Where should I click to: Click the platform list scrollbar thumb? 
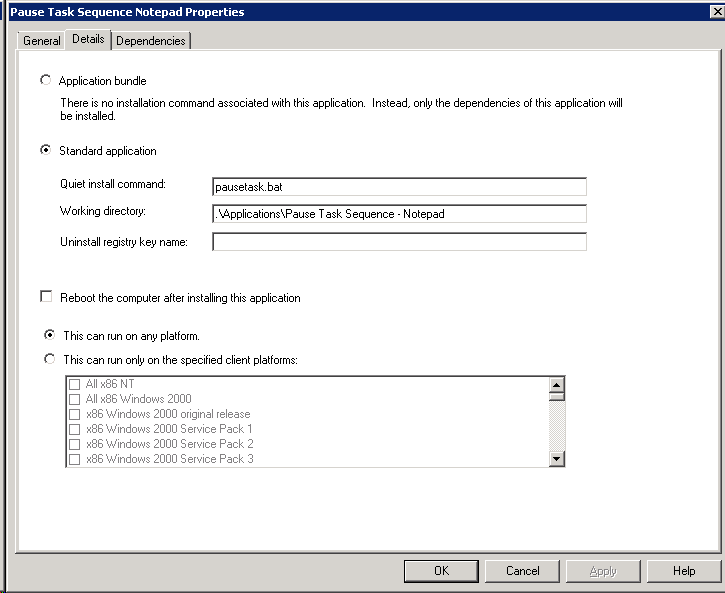pos(557,397)
